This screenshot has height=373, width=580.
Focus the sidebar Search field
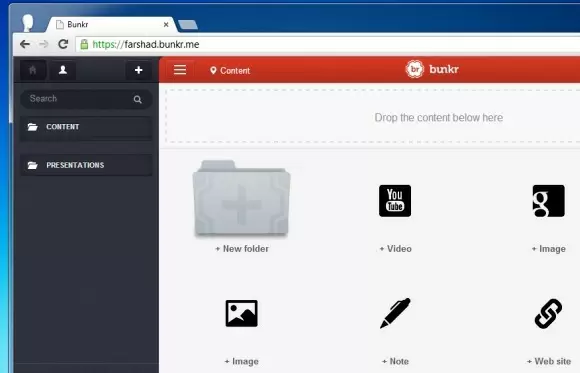coord(86,99)
